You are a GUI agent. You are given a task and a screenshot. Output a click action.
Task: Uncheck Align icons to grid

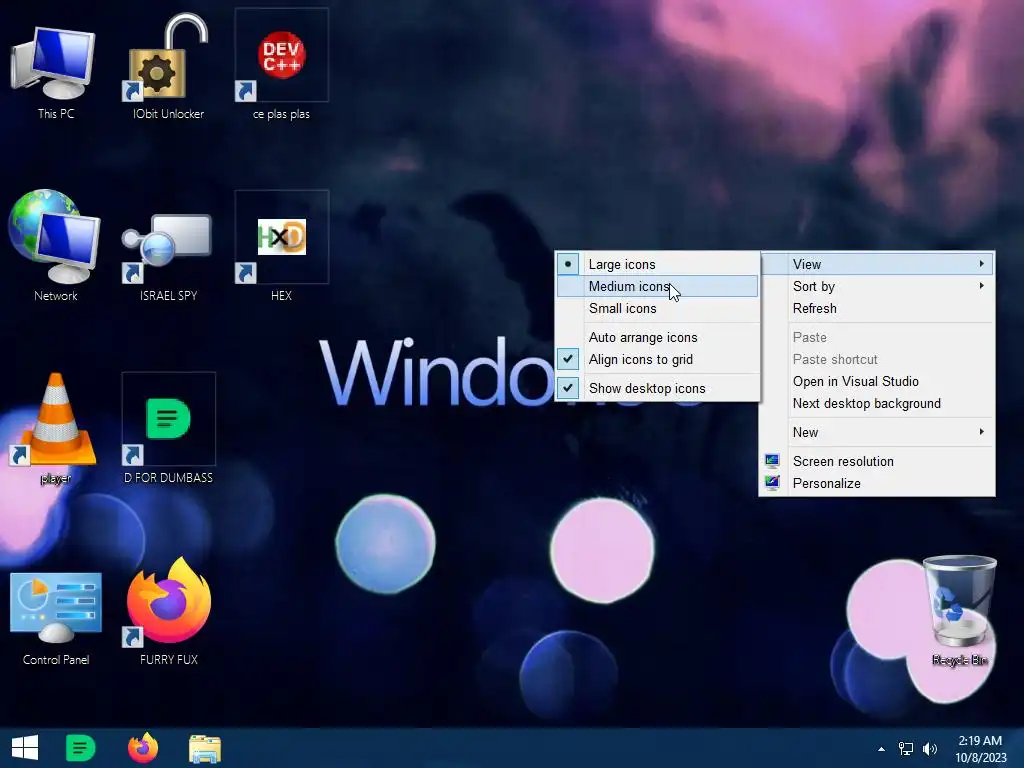pos(658,359)
